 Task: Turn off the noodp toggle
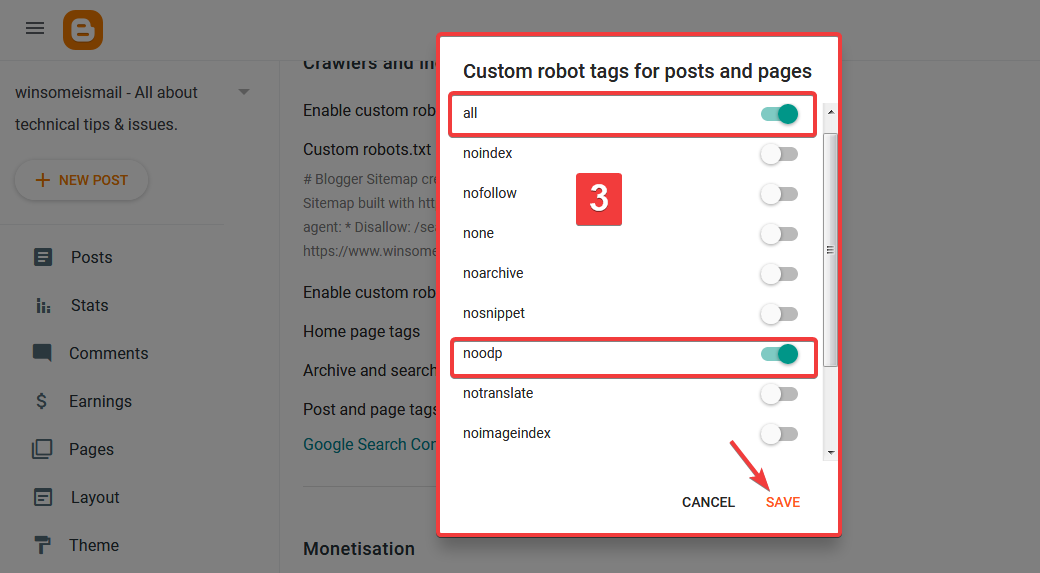coord(780,354)
